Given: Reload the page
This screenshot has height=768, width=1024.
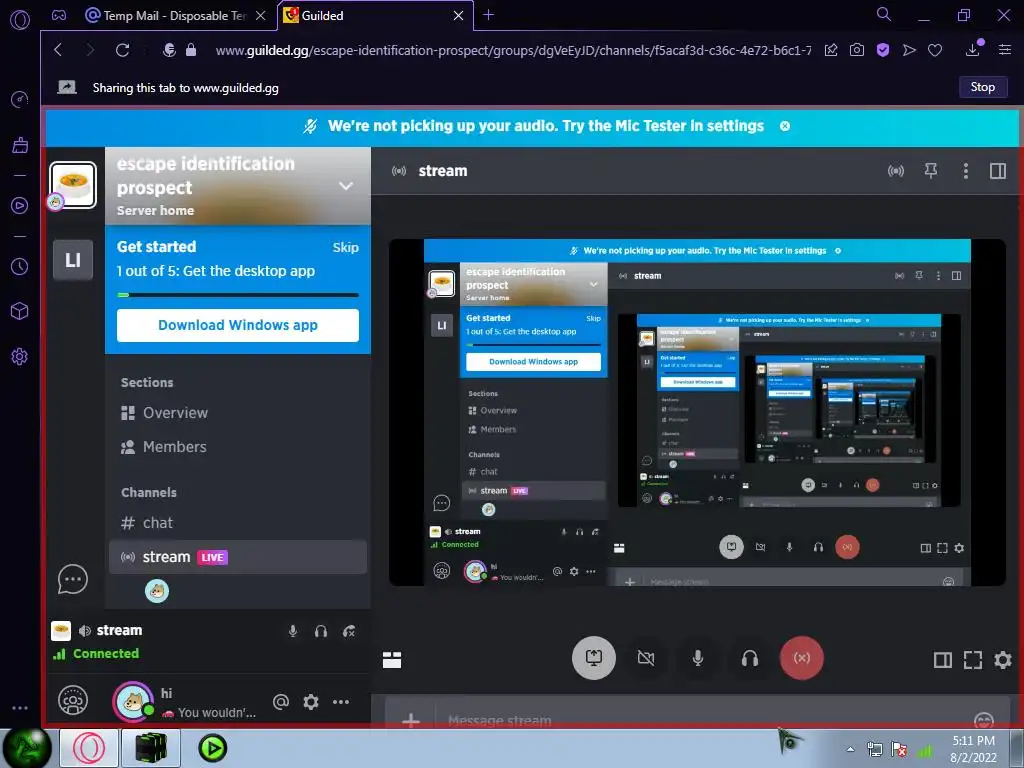Looking at the screenshot, I should tap(122, 50).
